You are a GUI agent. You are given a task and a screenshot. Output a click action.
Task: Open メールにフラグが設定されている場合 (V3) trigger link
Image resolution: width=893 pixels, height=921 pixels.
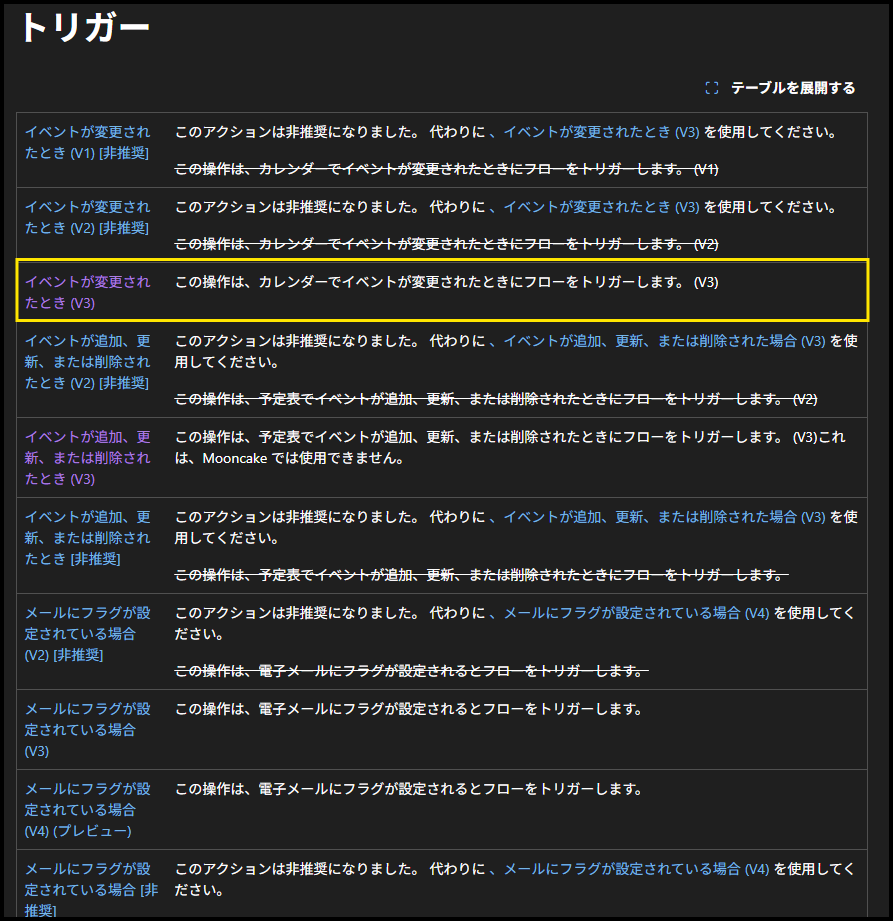[x=87, y=729]
